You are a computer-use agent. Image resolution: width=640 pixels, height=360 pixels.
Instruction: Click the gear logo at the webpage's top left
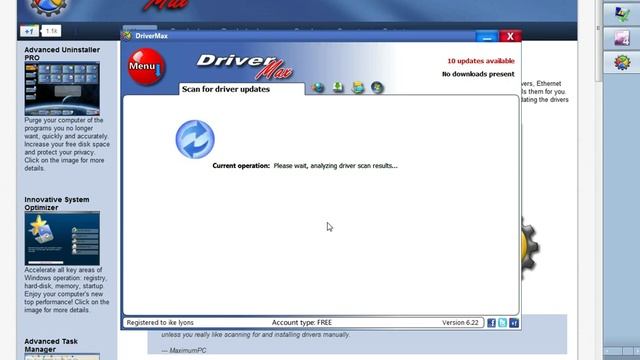[49, 7]
